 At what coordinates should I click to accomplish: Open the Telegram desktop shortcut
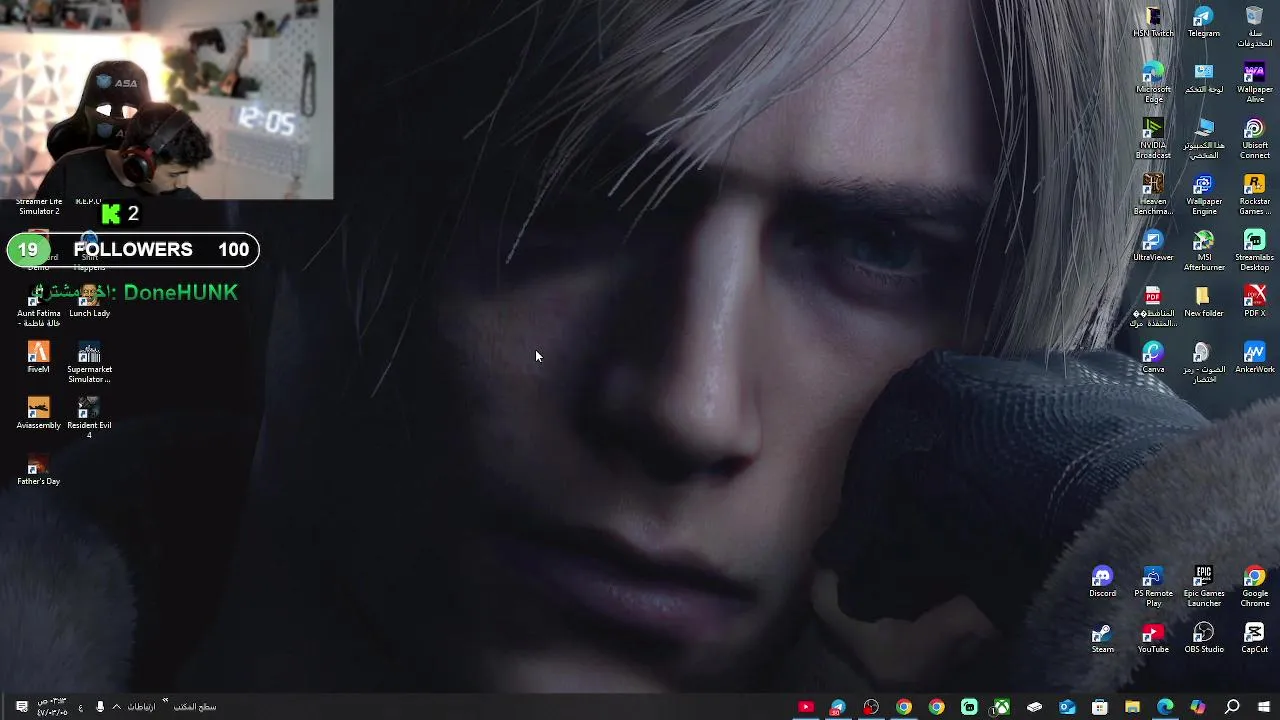pyautogui.click(x=1204, y=22)
